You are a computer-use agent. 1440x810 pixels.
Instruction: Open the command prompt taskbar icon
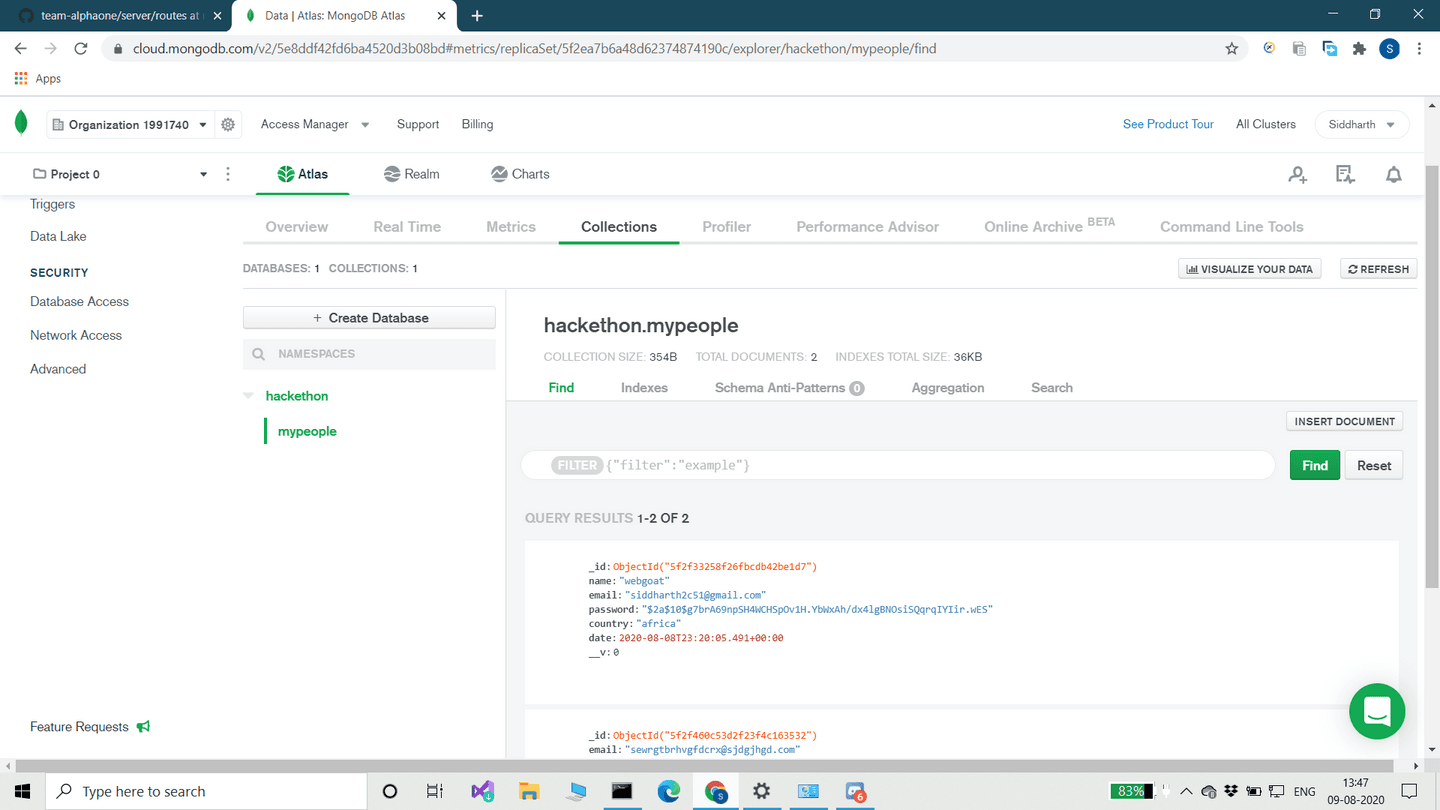pyautogui.click(x=622, y=791)
